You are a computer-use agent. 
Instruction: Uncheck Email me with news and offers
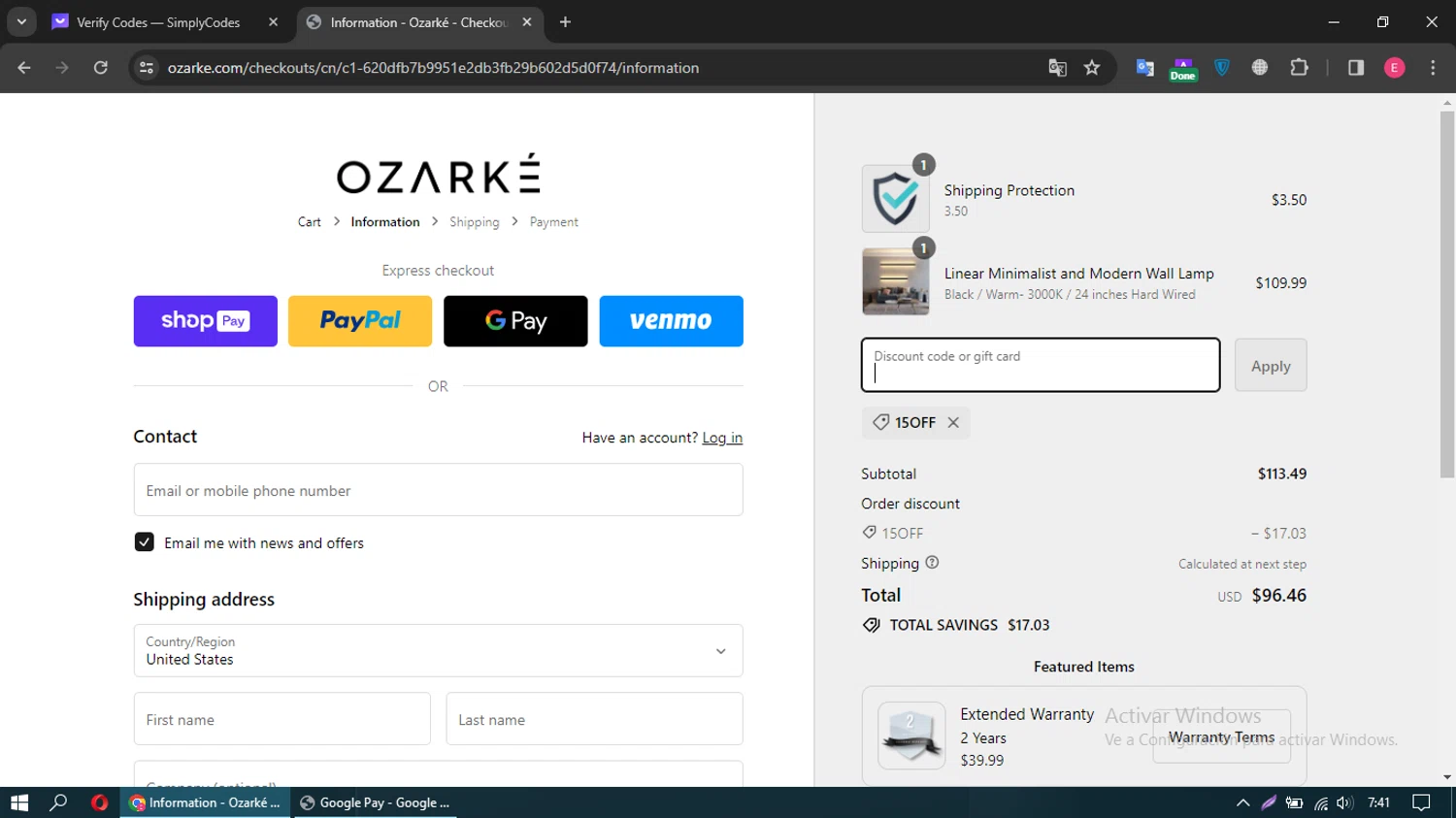point(144,542)
